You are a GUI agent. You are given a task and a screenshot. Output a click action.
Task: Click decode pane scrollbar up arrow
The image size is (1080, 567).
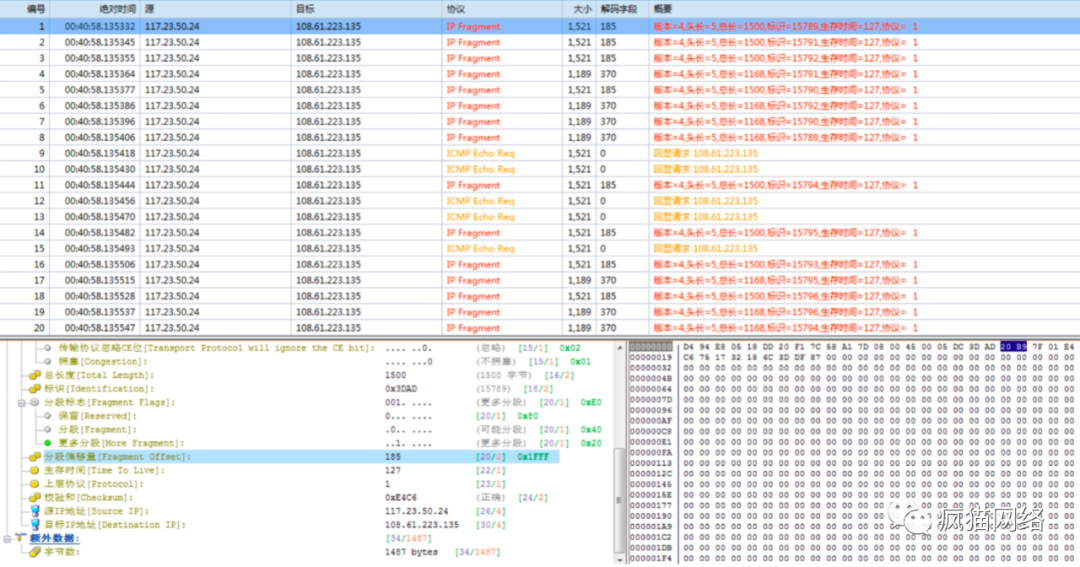pyautogui.click(x=619, y=347)
